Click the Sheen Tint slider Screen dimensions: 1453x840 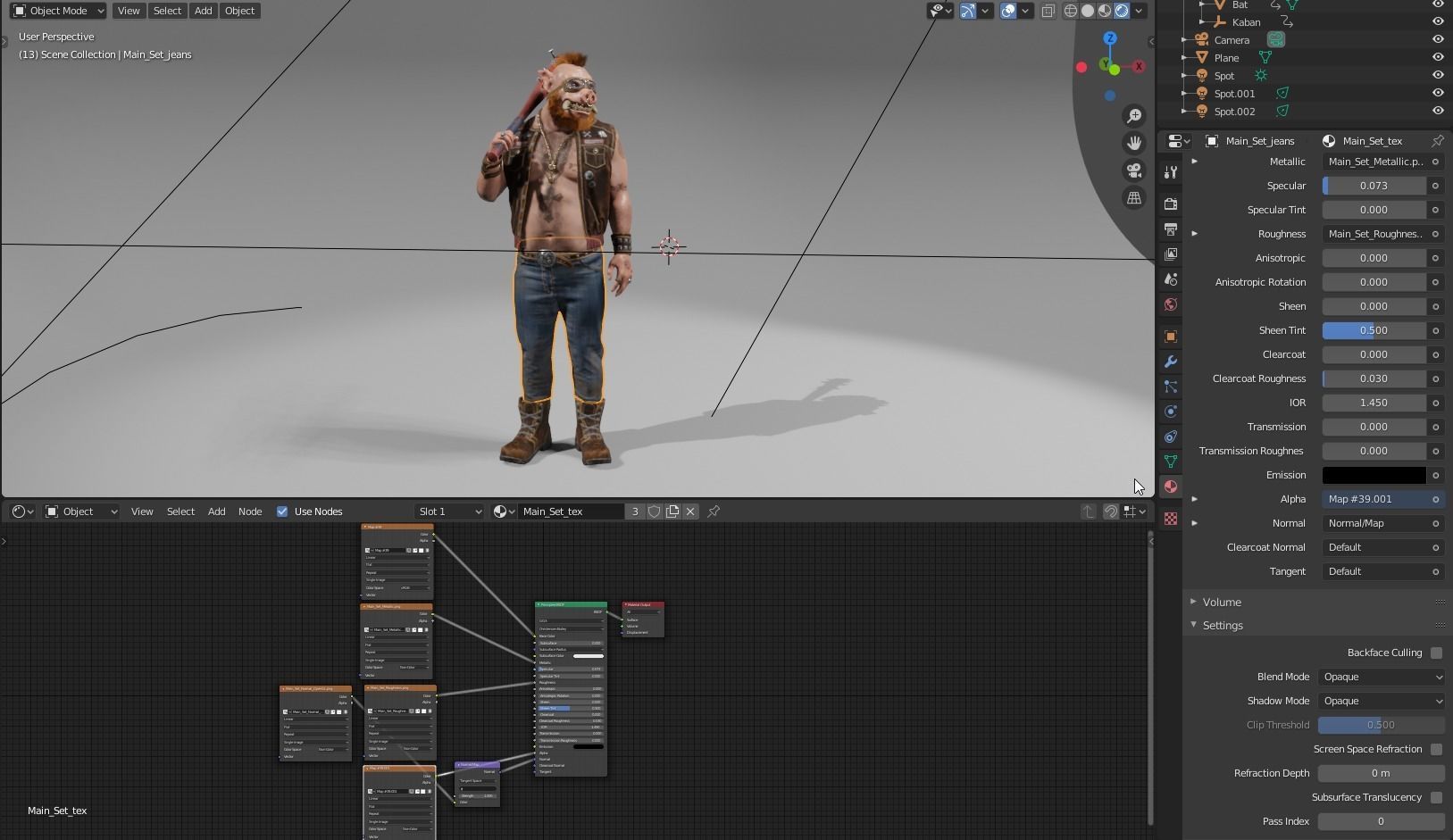click(x=1374, y=330)
